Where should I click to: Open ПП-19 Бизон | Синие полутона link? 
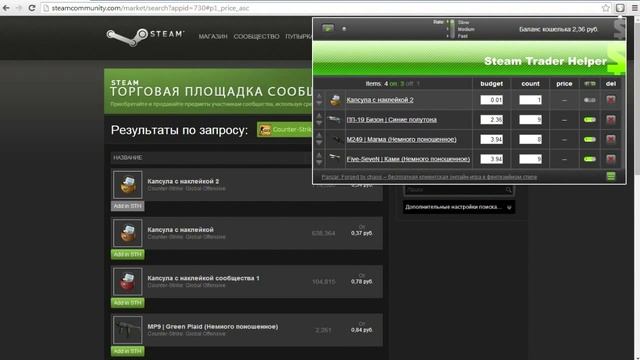391,120
